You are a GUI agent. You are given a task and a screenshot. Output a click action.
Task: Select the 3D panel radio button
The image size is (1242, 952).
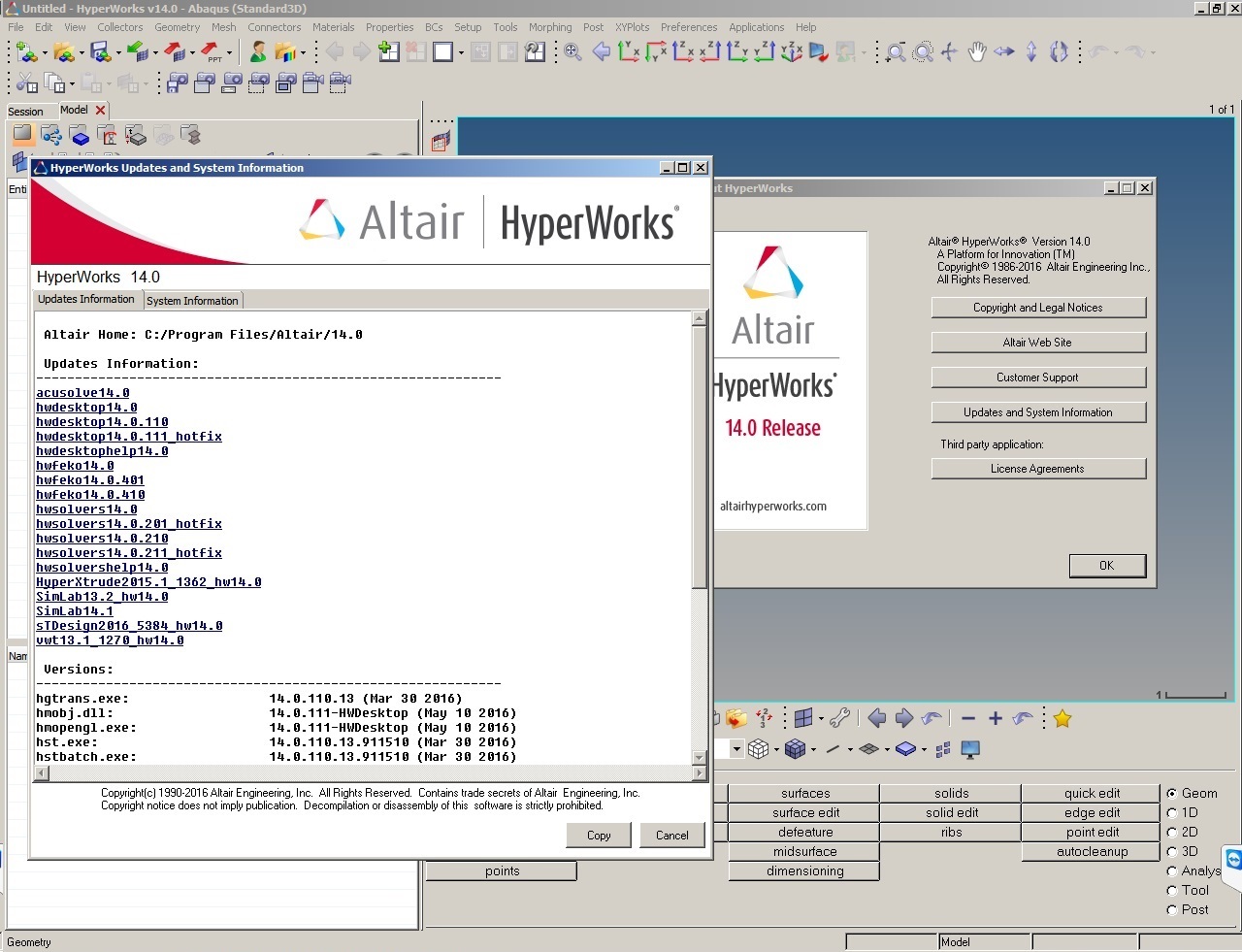pyautogui.click(x=1172, y=851)
